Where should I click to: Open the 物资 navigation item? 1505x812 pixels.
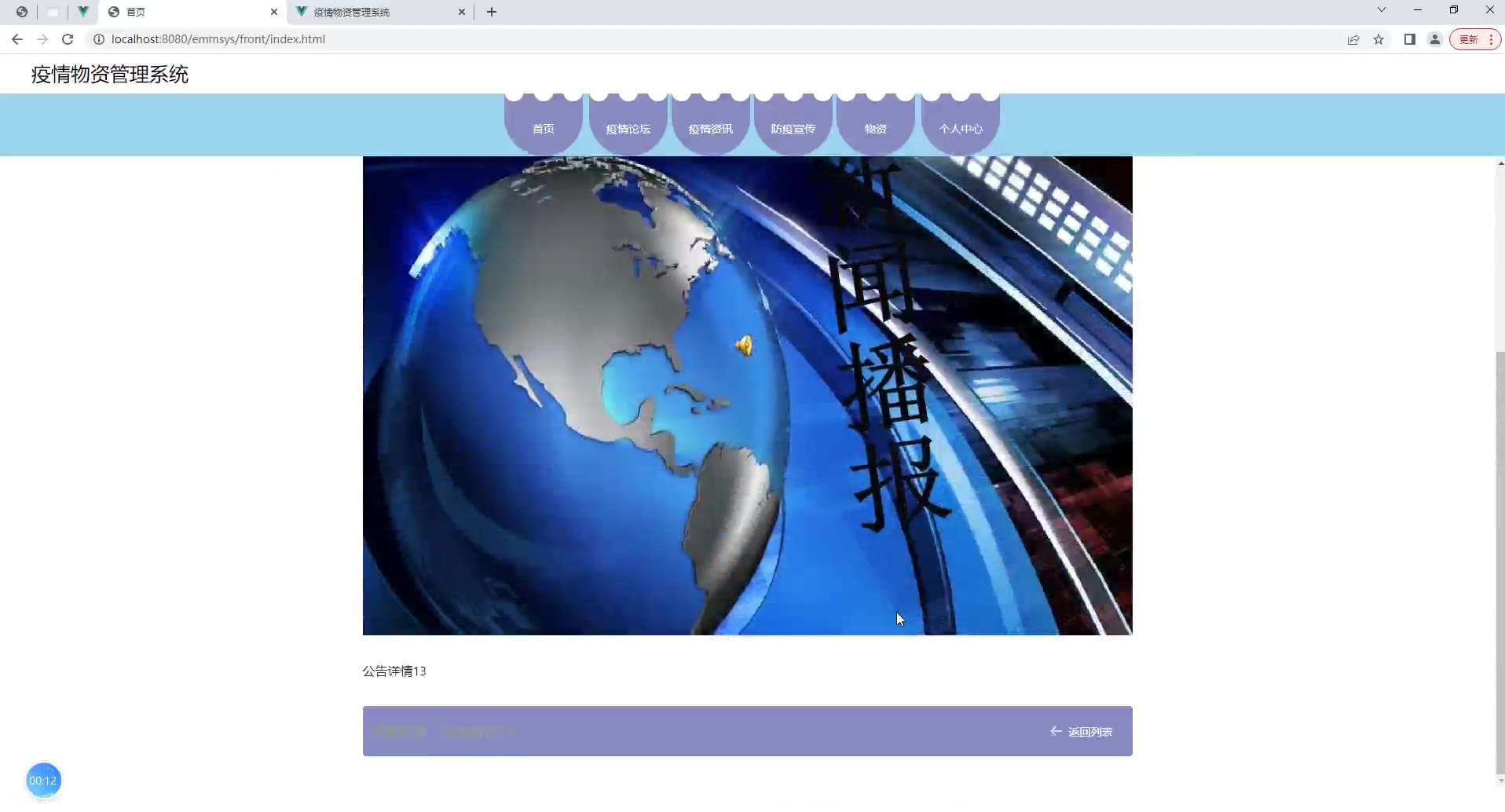876,124
